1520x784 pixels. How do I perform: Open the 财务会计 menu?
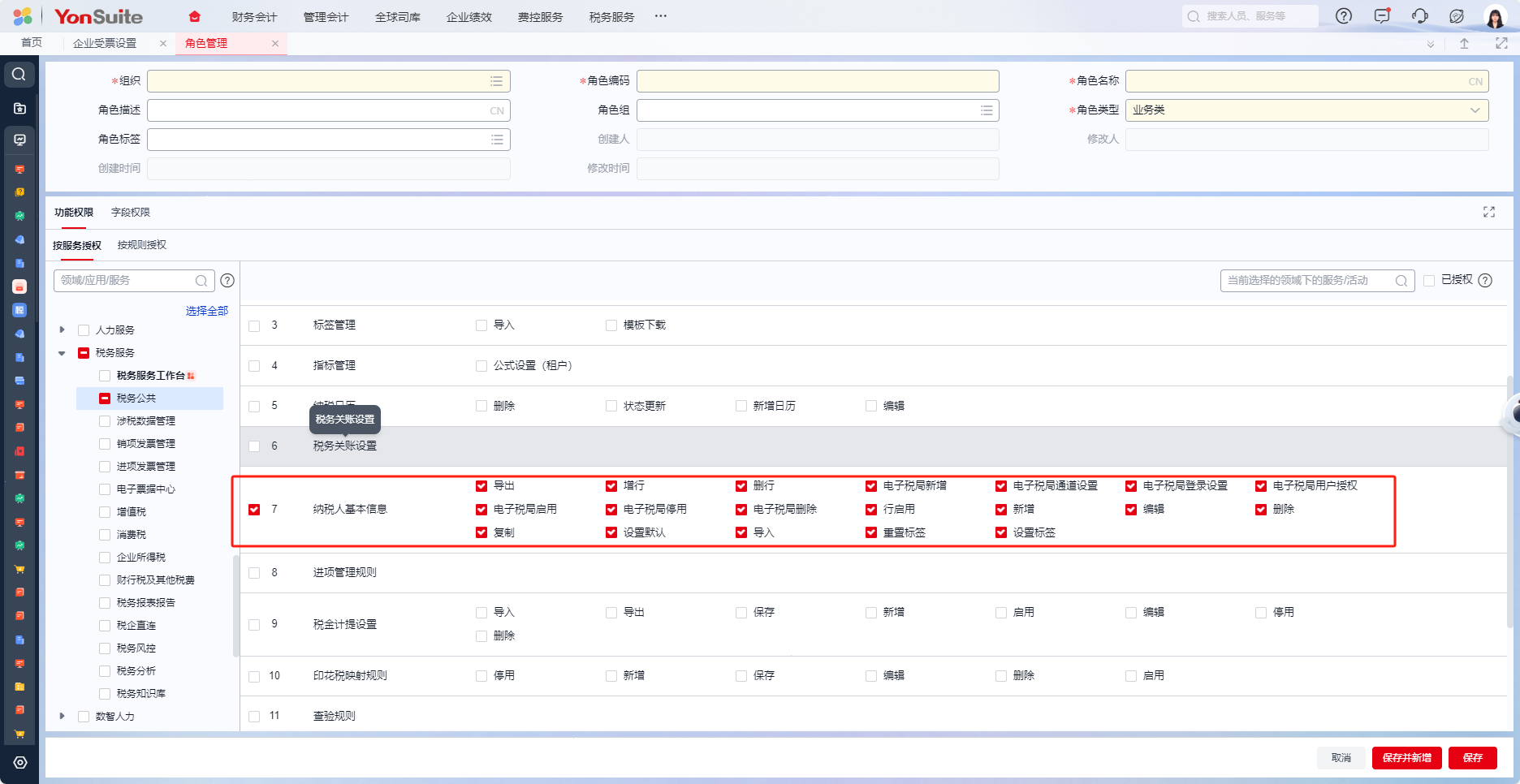tap(254, 17)
